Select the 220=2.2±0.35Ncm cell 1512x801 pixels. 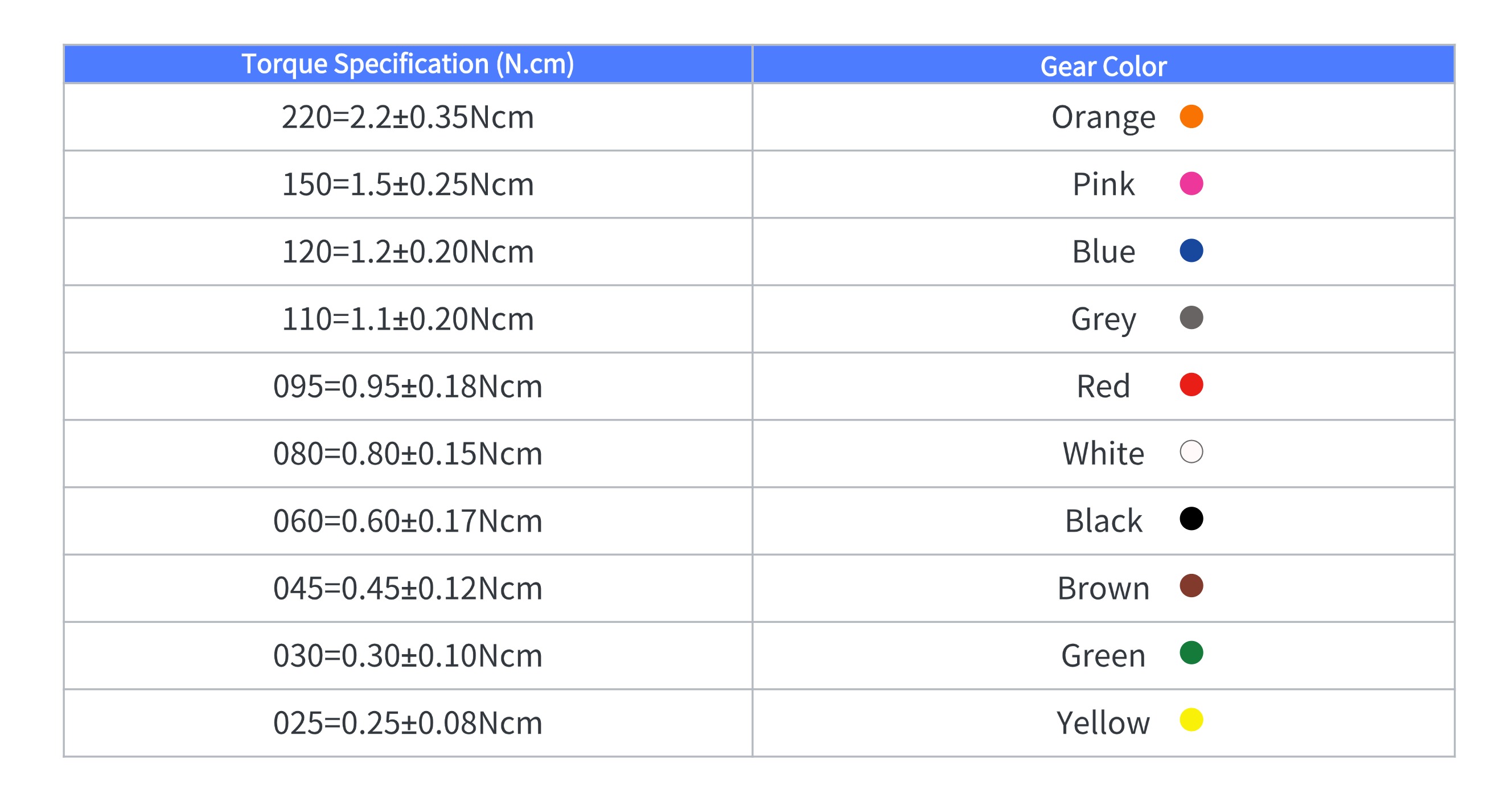pyautogui.click(x=408, y=117)
